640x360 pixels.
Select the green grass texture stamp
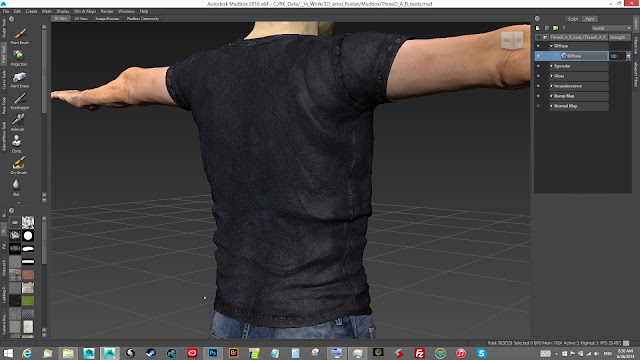tap(28, 301)
